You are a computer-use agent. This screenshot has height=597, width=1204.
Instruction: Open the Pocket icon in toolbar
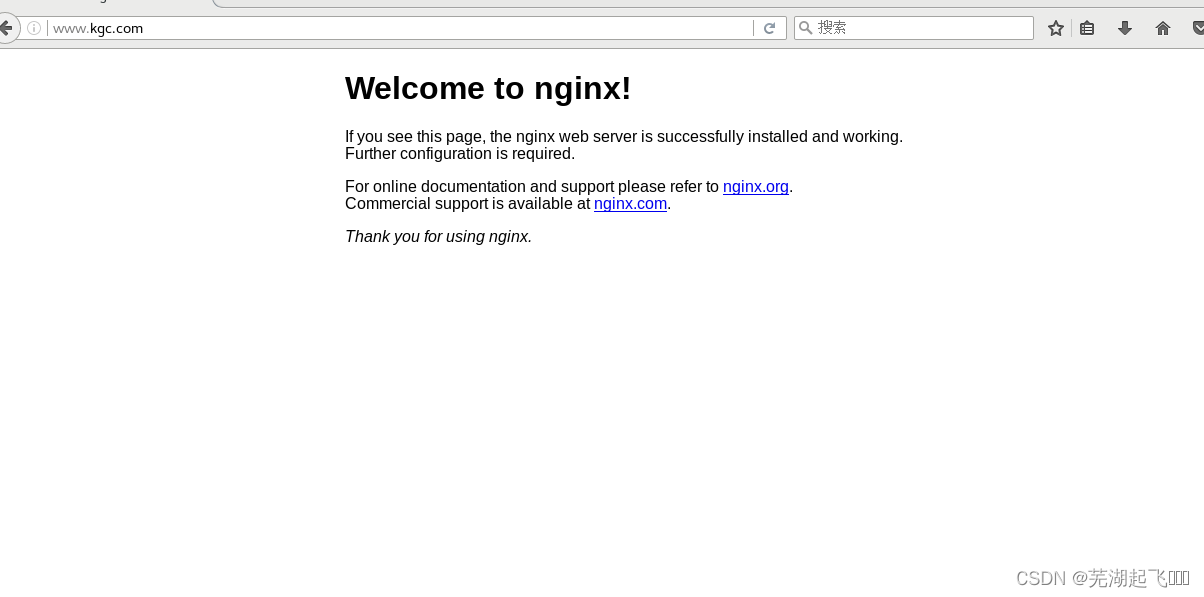coord(1198,28)
